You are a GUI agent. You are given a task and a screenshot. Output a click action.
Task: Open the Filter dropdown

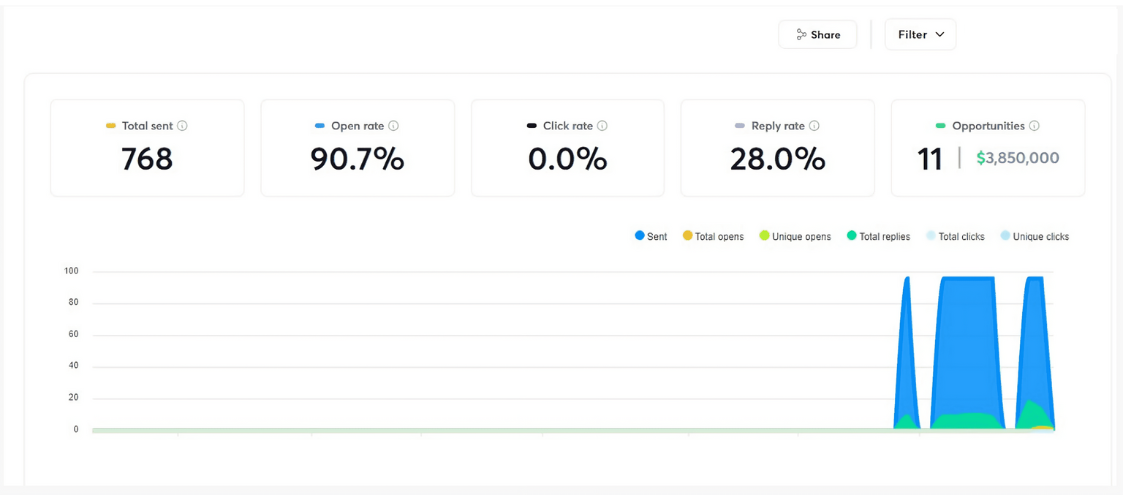tap(920, 35)
